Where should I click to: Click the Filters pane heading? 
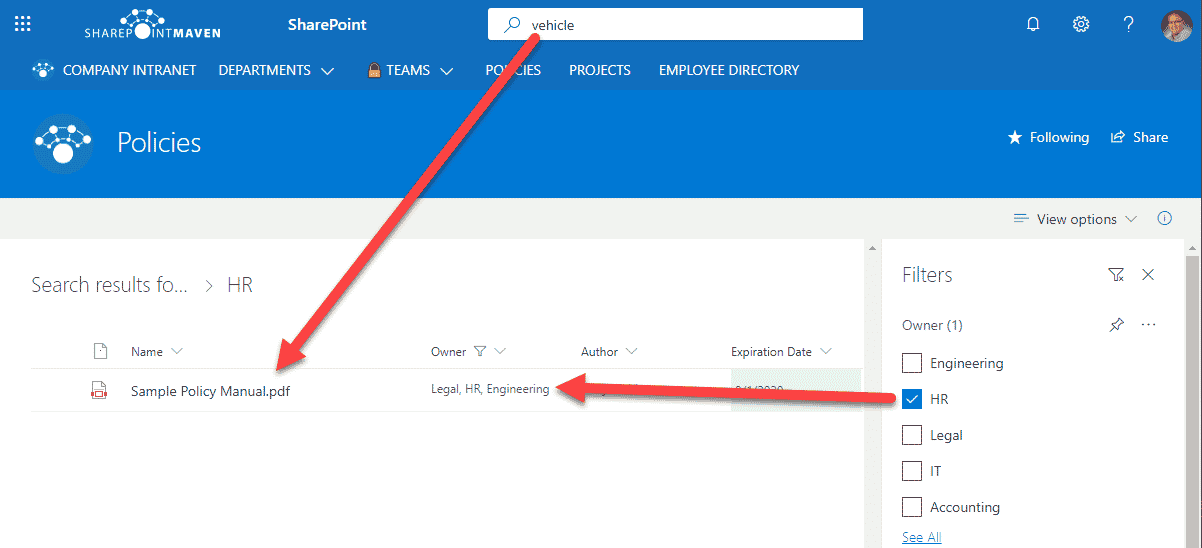(x=927, y=275)
